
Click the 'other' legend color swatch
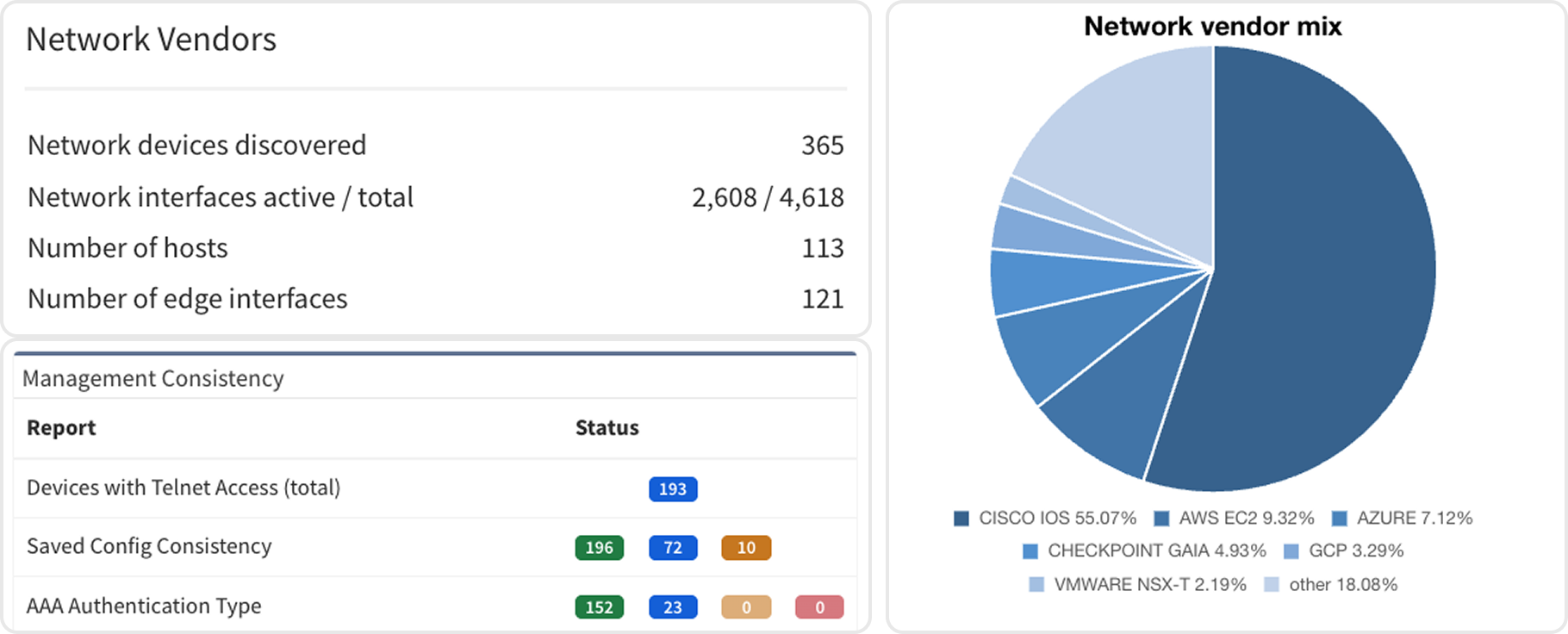1271,585
